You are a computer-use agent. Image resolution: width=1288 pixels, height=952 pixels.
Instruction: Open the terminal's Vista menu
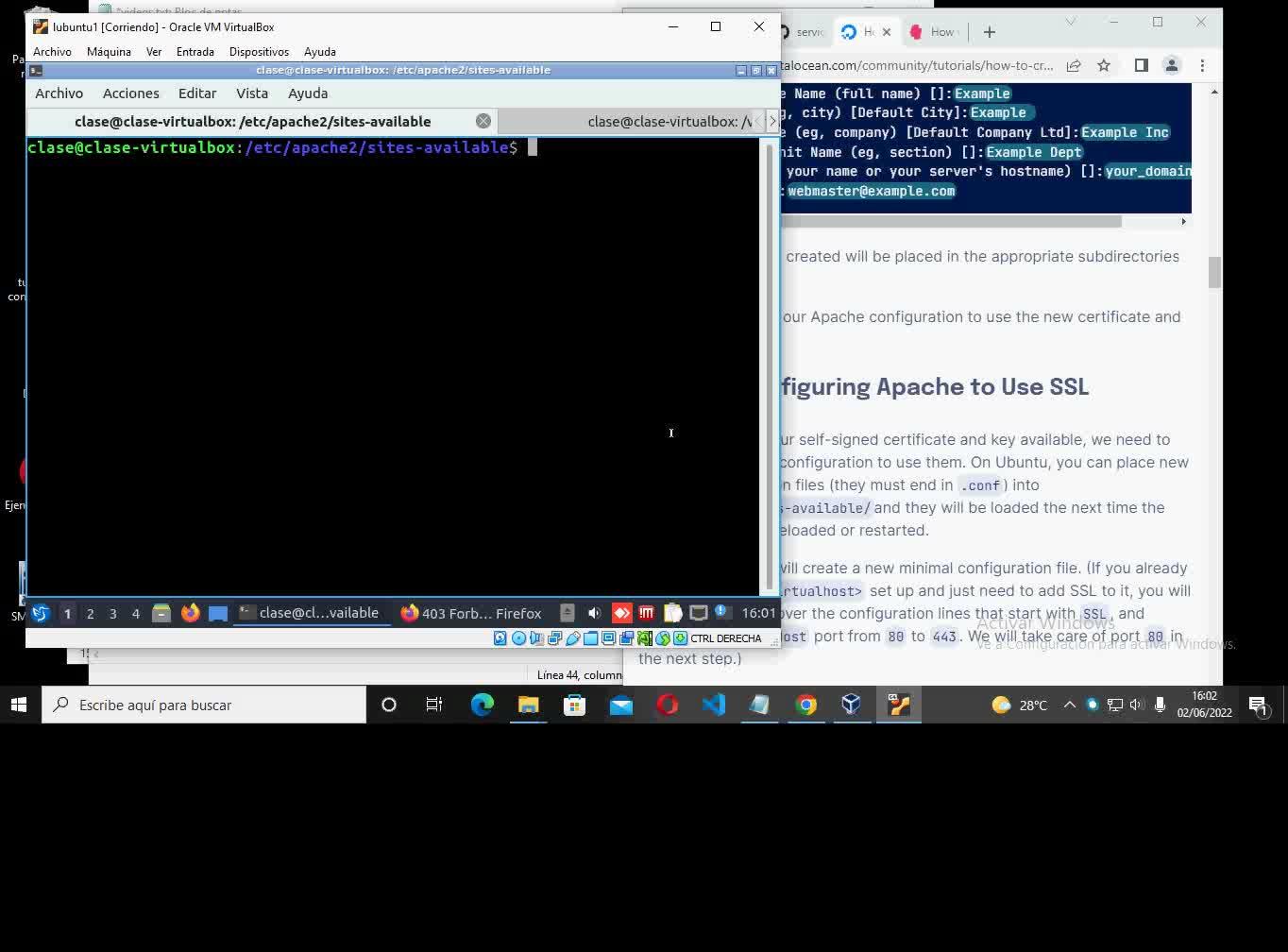click(252, 93)
